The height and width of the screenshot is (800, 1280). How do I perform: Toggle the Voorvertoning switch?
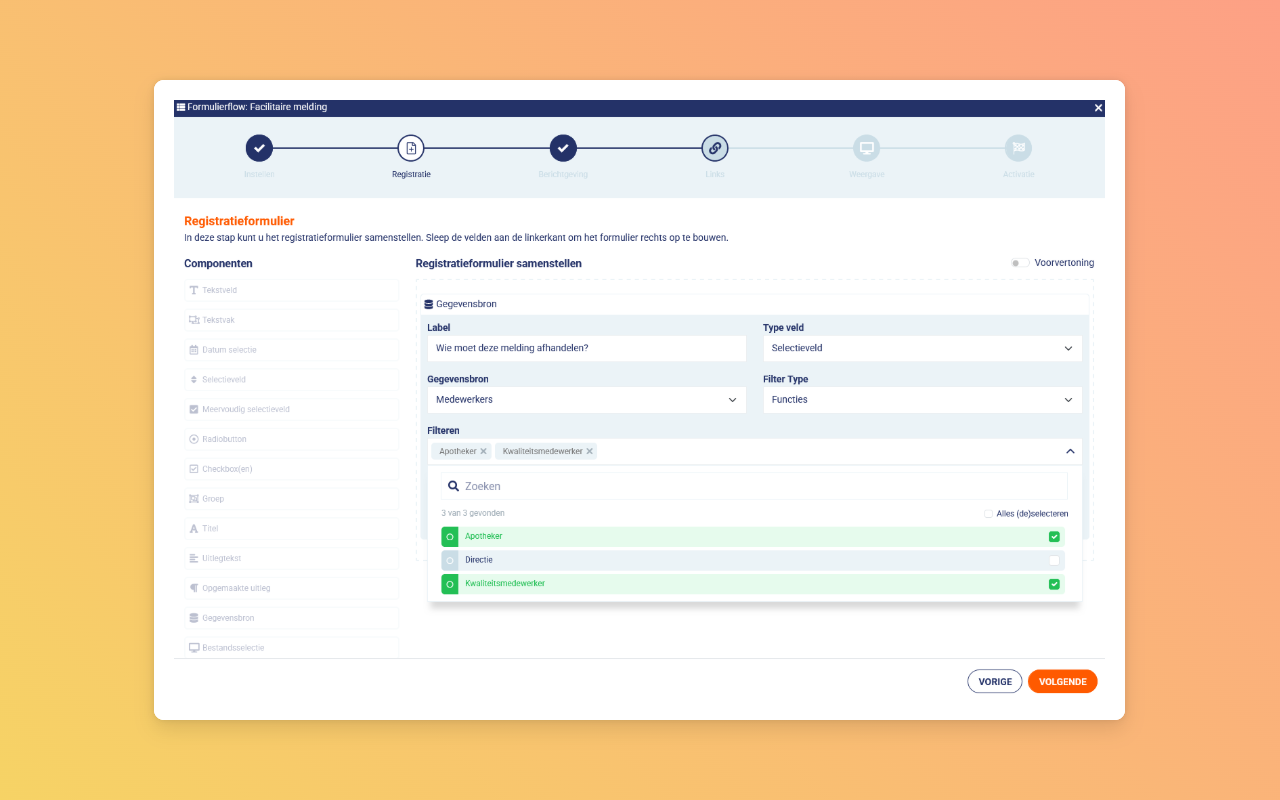1019,263
